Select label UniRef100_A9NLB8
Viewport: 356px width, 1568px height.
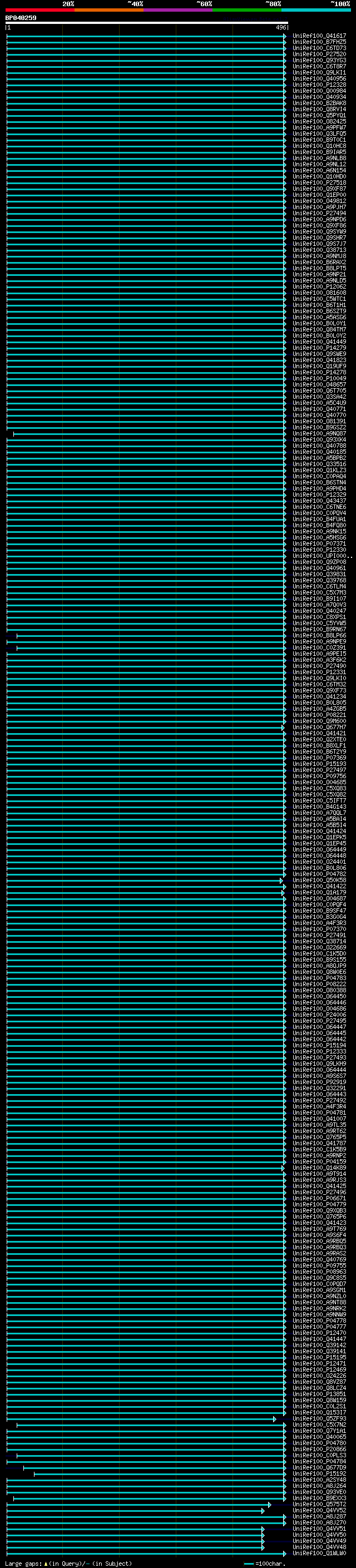[319, 159]
